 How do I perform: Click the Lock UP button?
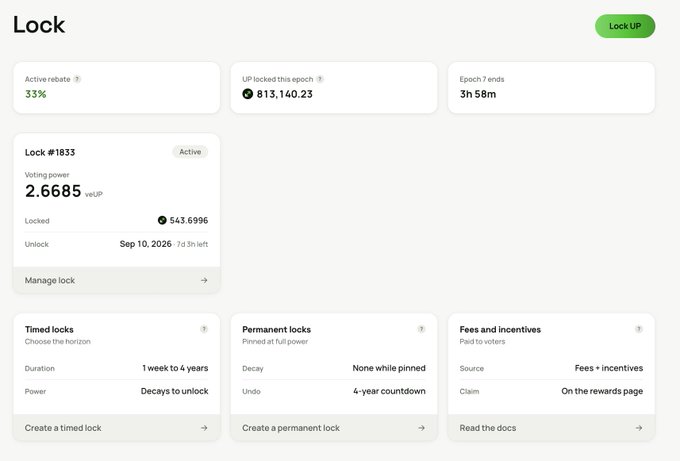click(x=625, y=26)
